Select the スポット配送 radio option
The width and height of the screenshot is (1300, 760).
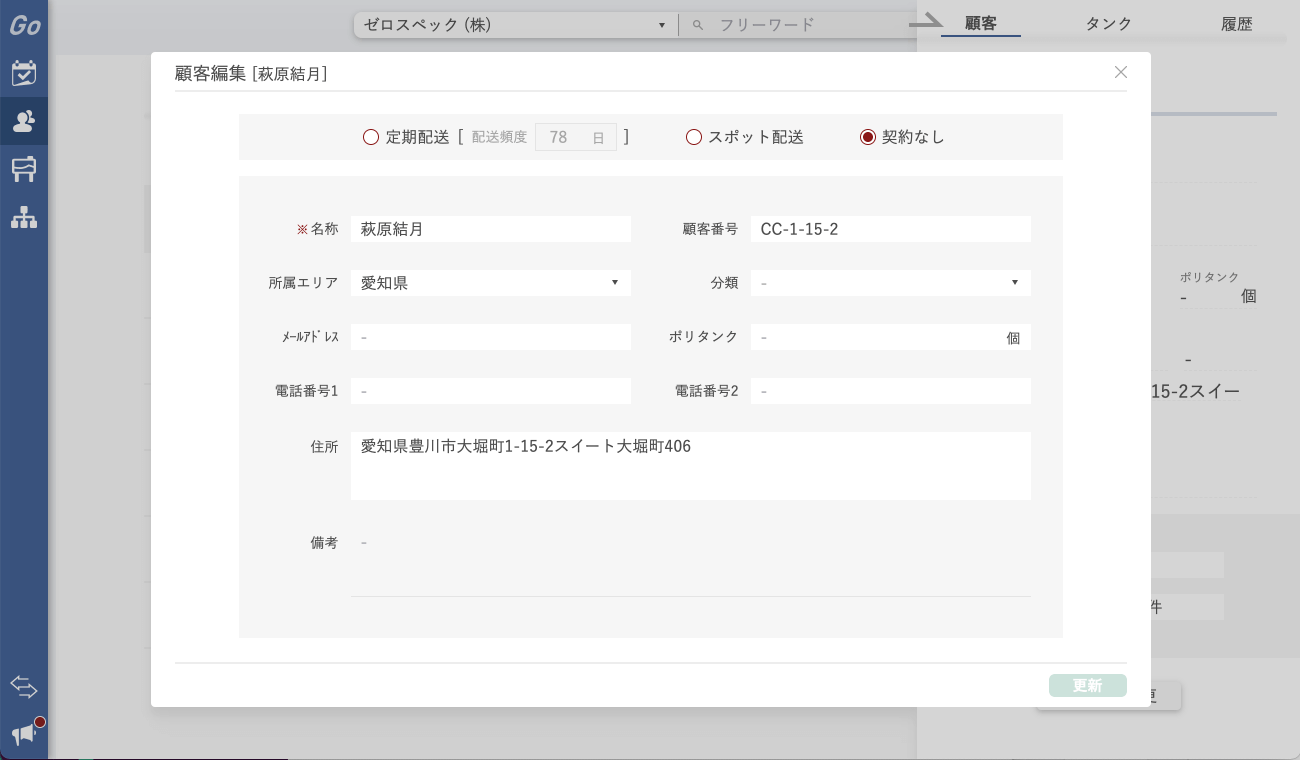pyautogui.click(x=693, y=137)
